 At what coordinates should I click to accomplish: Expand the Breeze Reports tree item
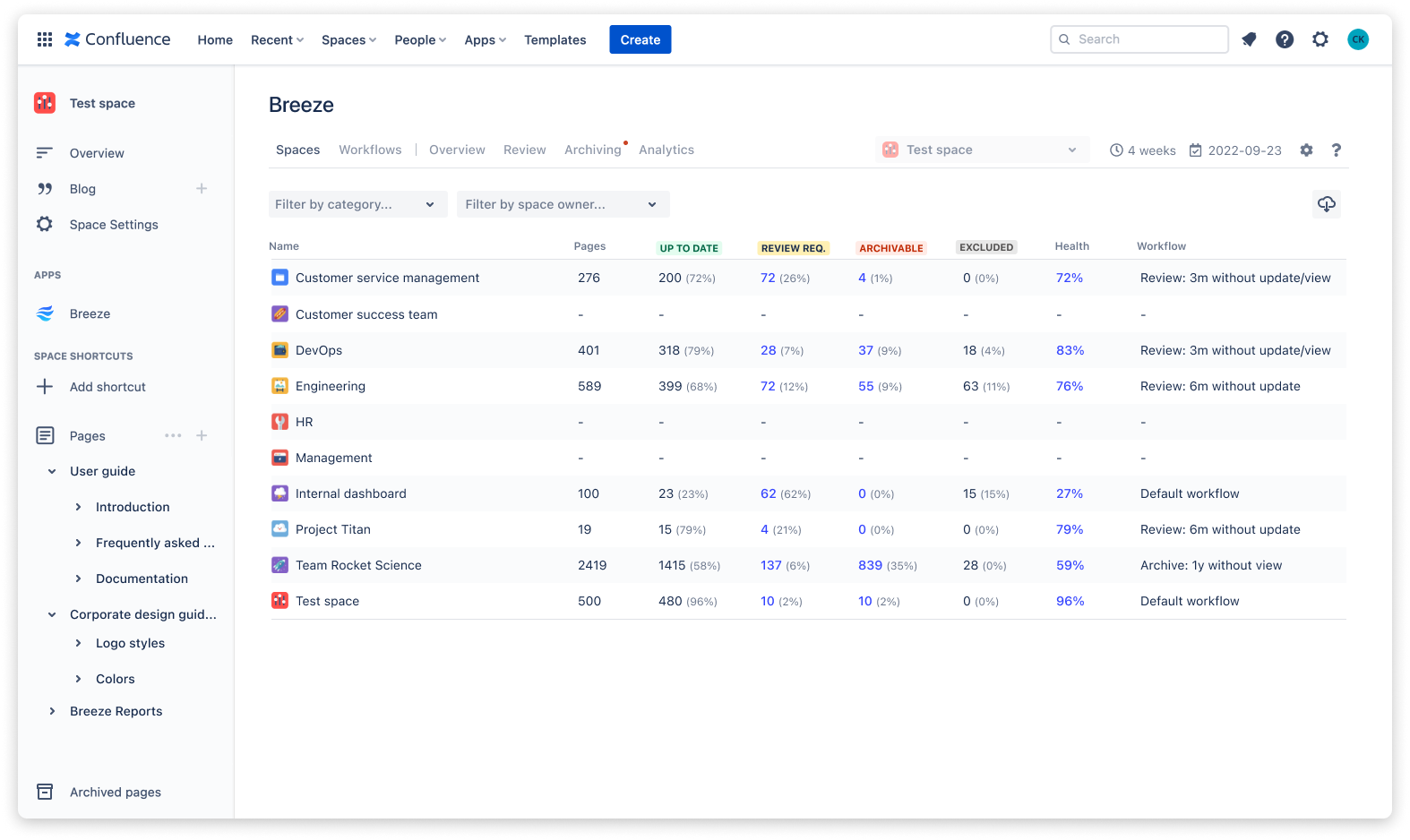(52, 711)
